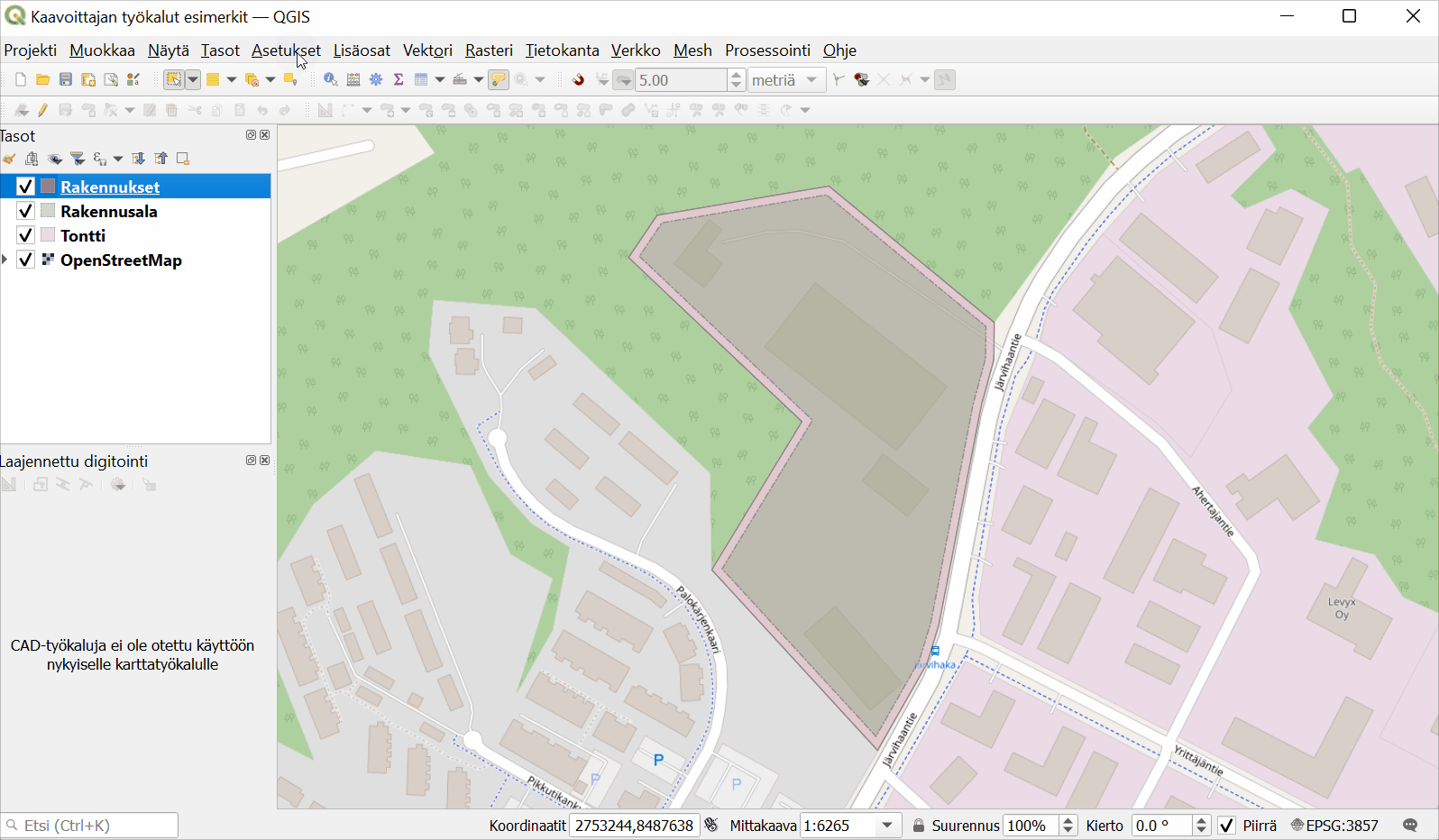Enable snapping with the magnet icon
This screenshot has width=1439, height=840.
click(578, 80)
